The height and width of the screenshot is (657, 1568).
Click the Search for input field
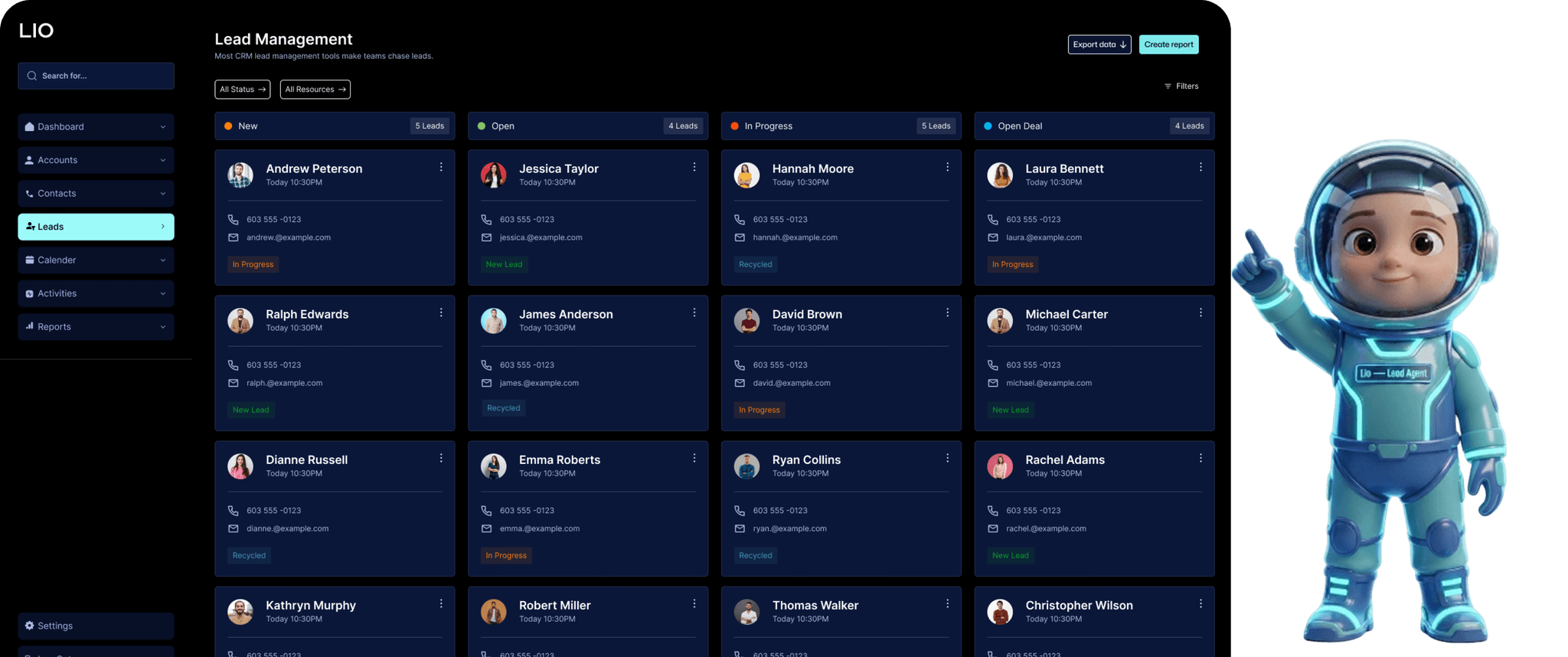click(x=96, y=76)
